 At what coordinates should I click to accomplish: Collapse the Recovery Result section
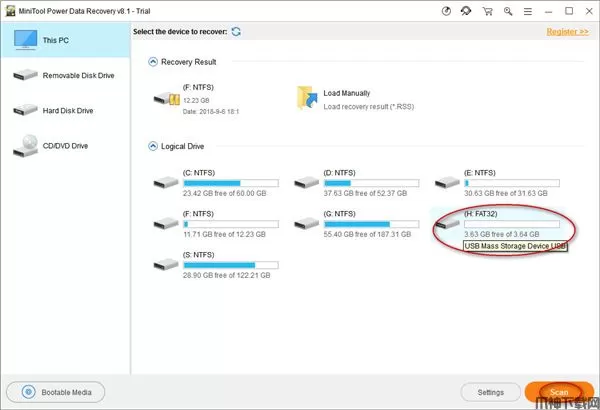[x=153, y=63]
